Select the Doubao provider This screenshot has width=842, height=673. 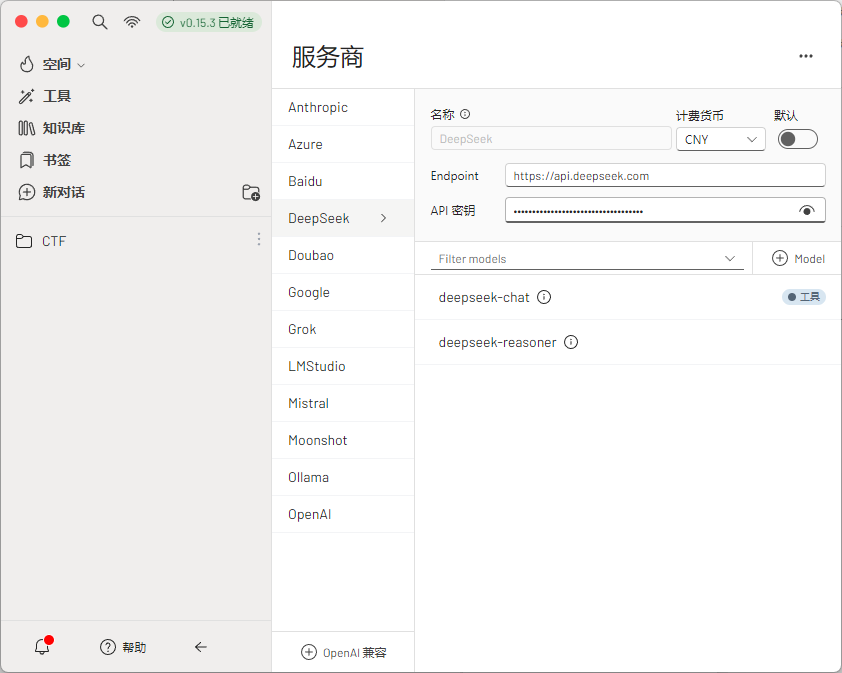343,255
